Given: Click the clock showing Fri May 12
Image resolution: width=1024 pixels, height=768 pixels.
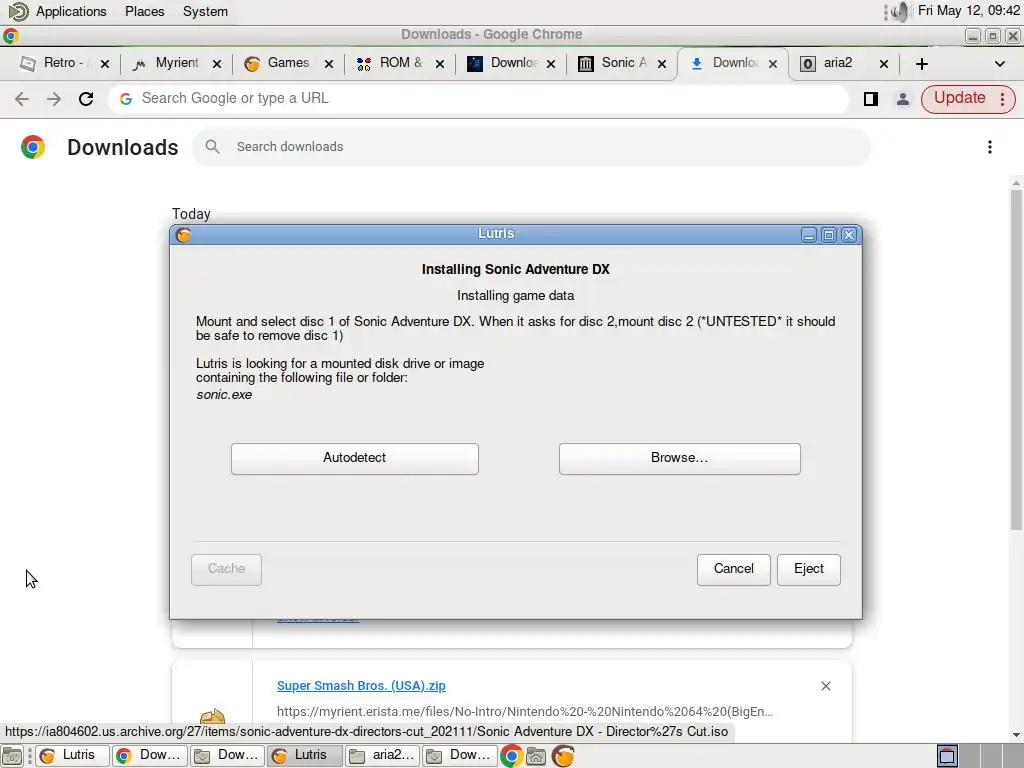Looking at the screenshot, I should tap(968, 10).
